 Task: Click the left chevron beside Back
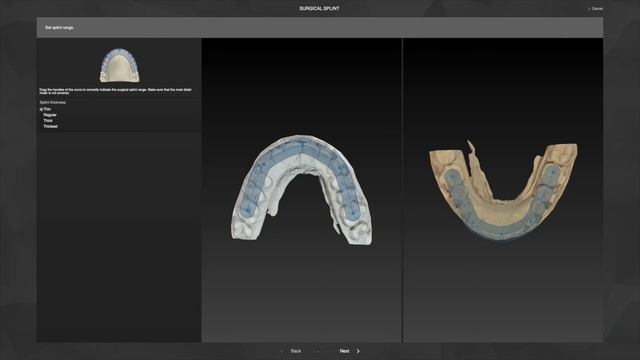pyautogui.click(x=282, y=351)
